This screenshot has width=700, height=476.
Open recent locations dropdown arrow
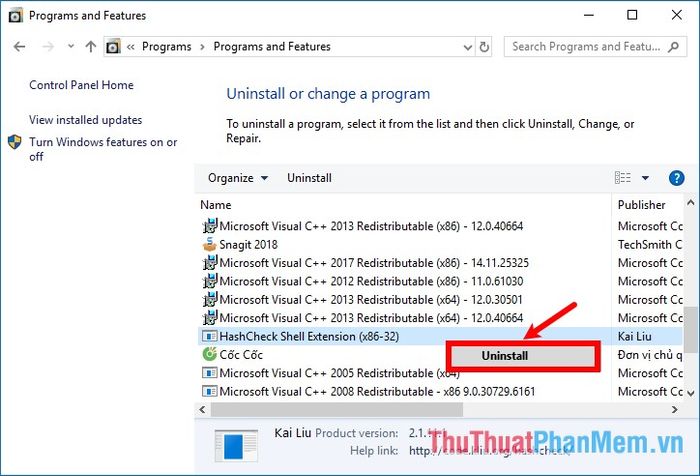(71, 46)
